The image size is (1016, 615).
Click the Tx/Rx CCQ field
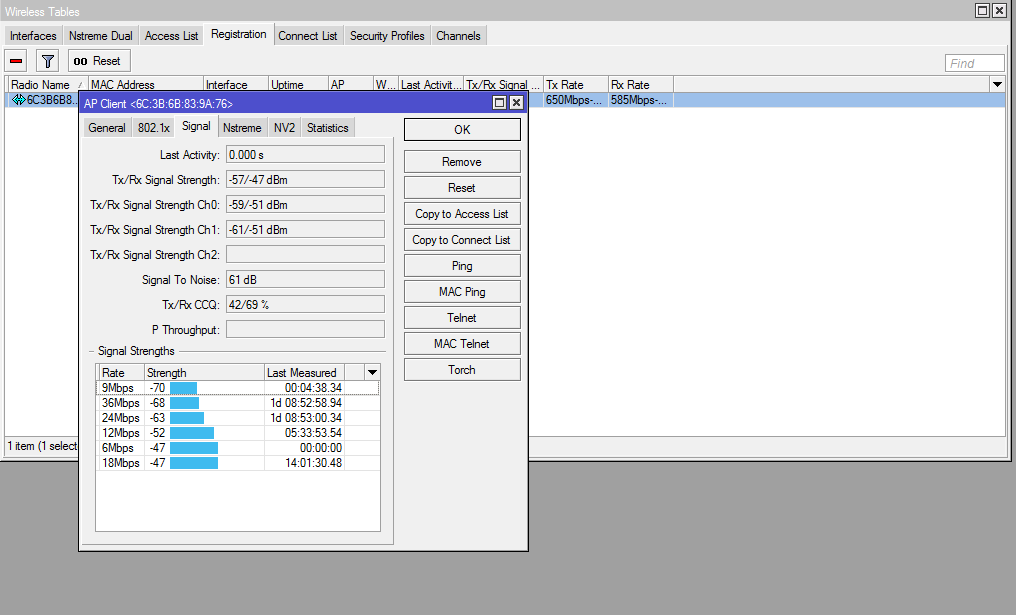click(x=305, y=305)
